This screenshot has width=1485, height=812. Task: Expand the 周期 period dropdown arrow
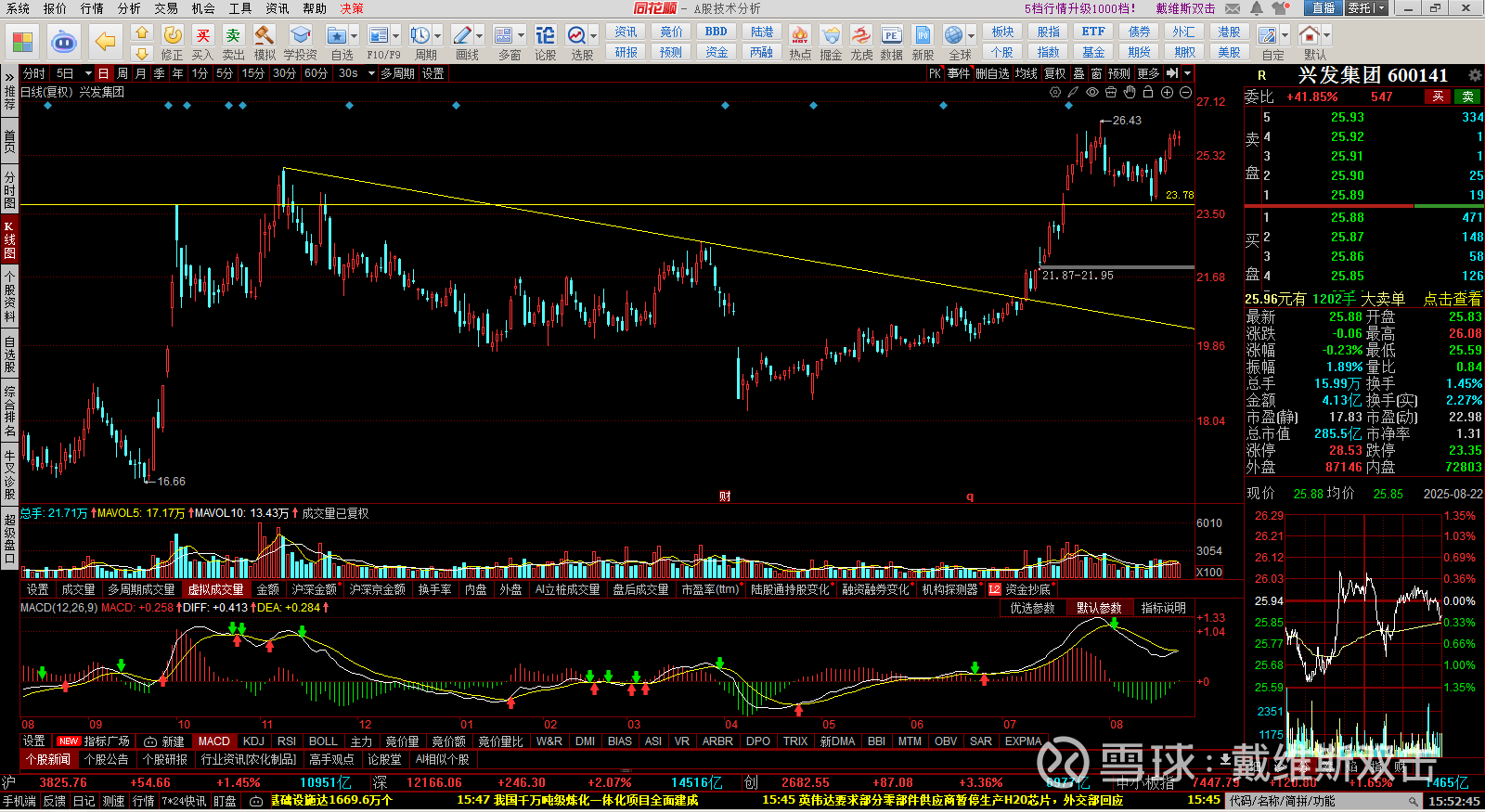438,36
